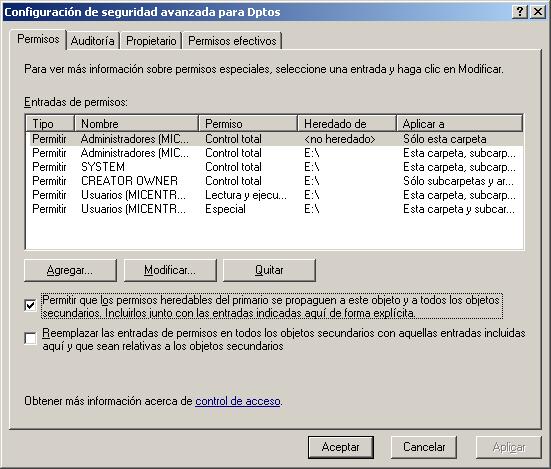Close the advanced security dialog

coord(538,12)
